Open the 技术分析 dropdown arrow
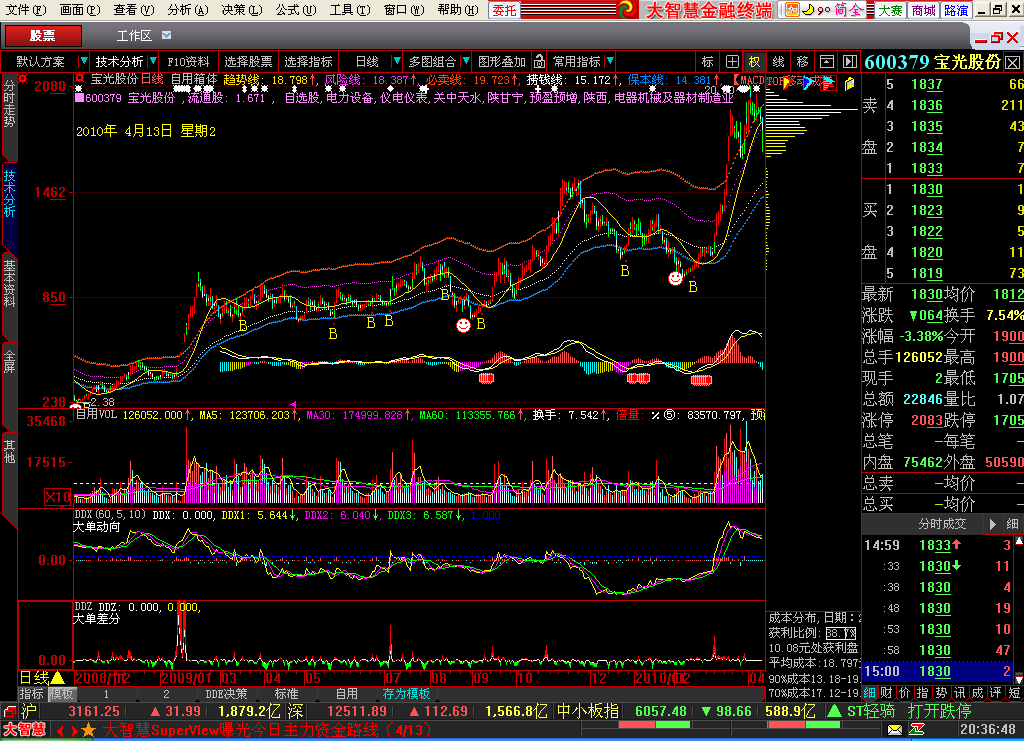Screen dimensions: 1024x741 tap(153, 61)
